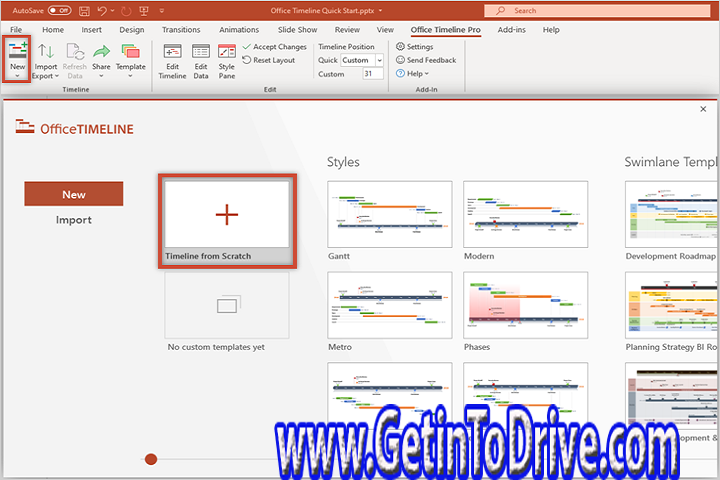Select Planning Strategy BI swimlane template
The height and width of the screenshot is (480, 720).
(671, 305)
